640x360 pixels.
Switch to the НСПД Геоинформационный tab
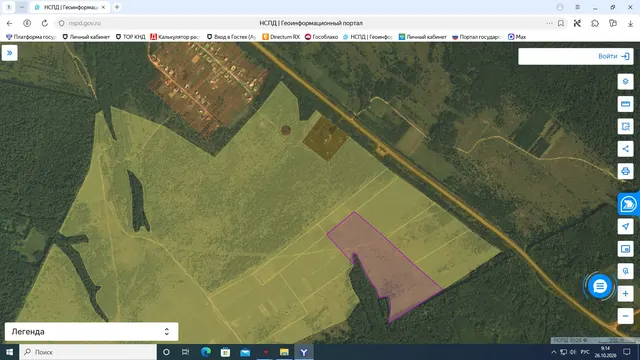[70, 7]
